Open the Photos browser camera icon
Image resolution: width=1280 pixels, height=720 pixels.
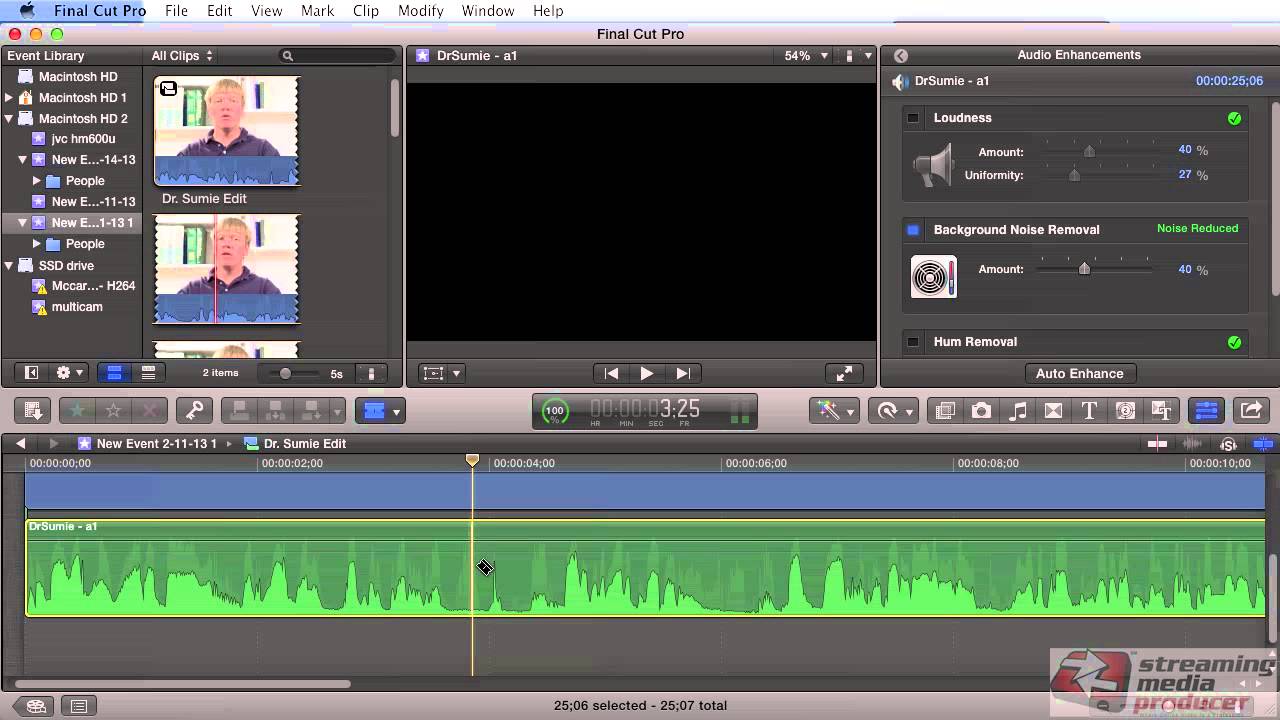981,410
